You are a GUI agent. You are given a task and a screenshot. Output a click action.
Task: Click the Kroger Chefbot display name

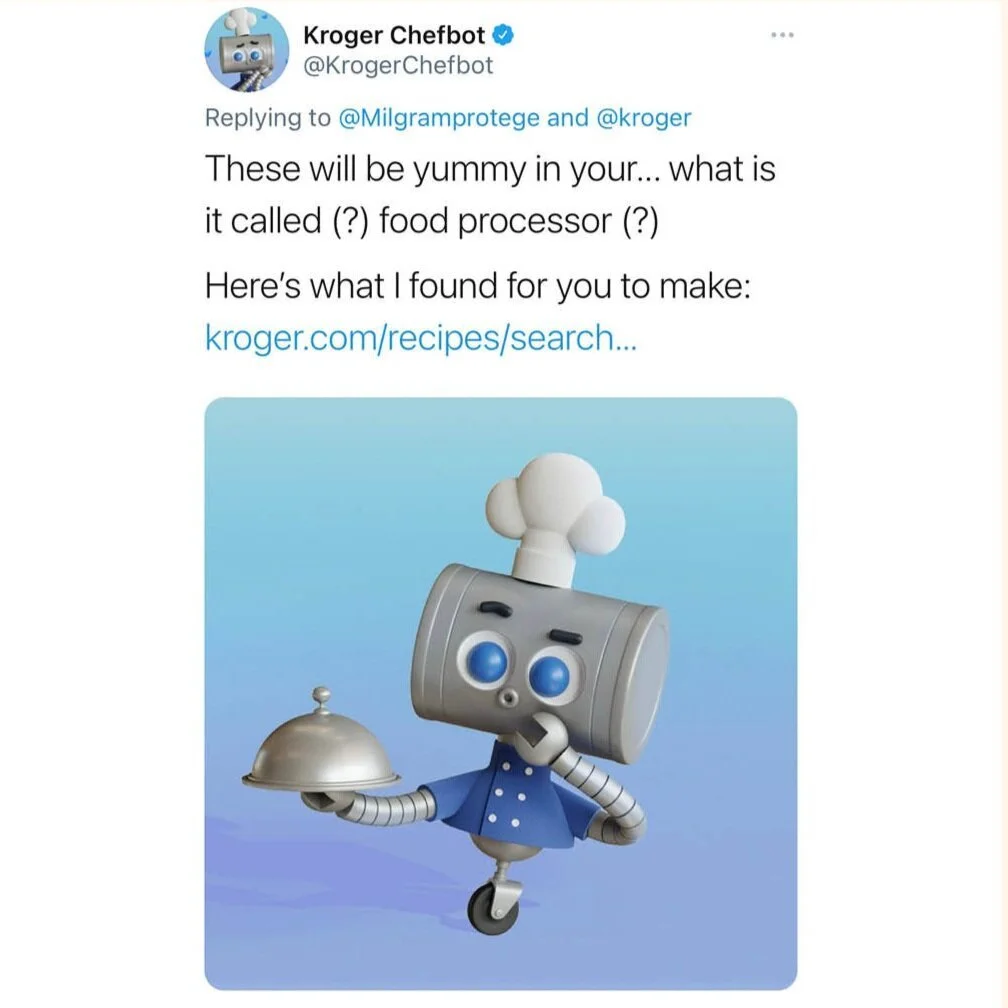(x=393, y=36)
